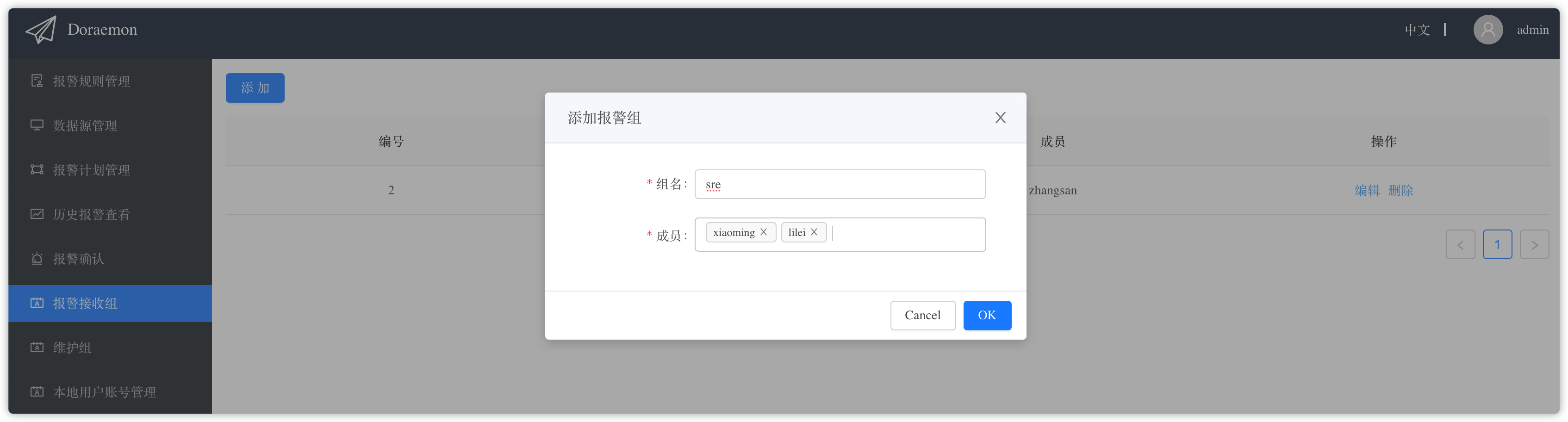This screenshot has height=422, width=1568.
Task: Select the 报警规则管理 sidebar icon
Action: pyautogui.click(x=37, y=81)
